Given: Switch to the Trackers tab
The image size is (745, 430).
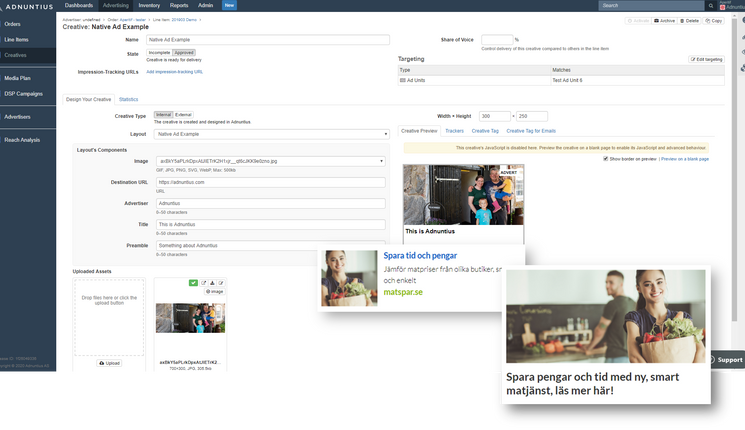Looking at the screenshot, I should 454,131.
